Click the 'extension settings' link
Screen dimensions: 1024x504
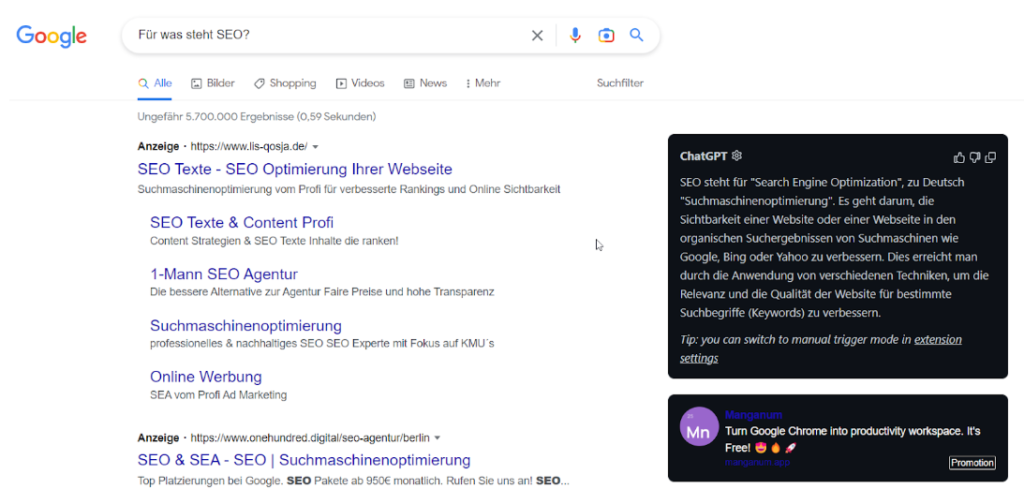[821, 349]
